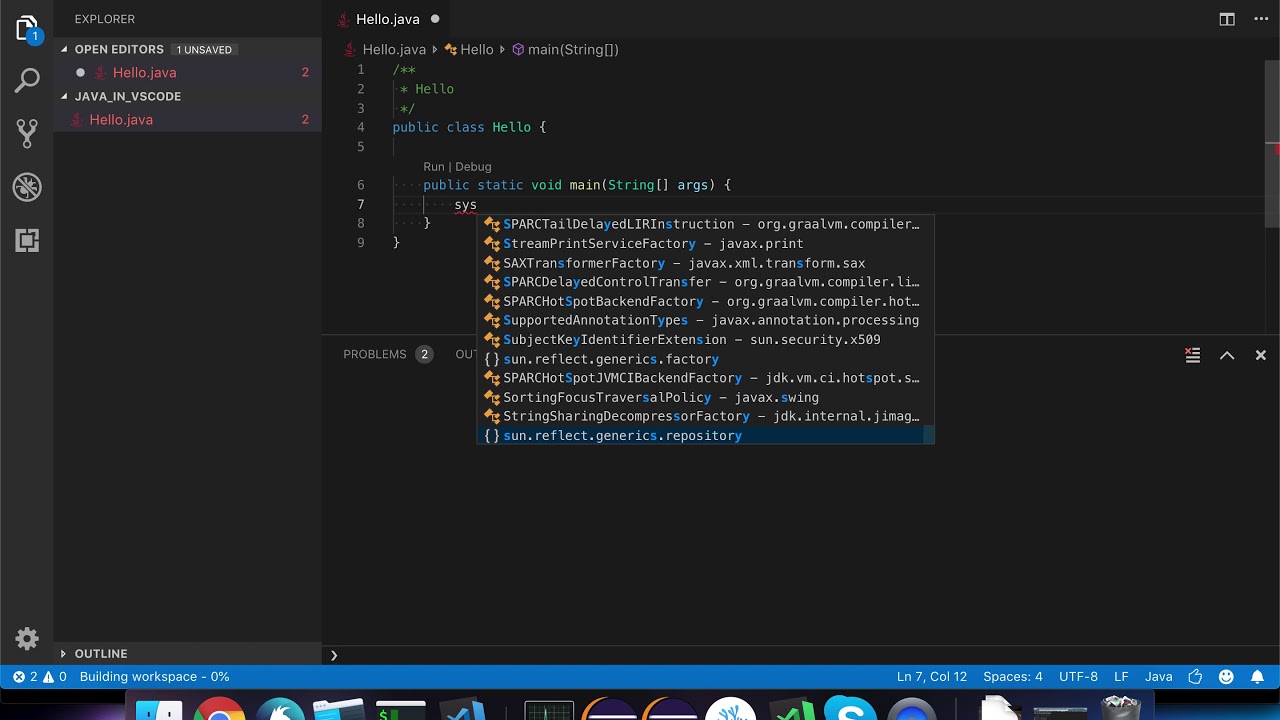The height and width of the screenshot is (720, 1280).
Task: Click the Trash in the Dock
Action: (1121, 708)
